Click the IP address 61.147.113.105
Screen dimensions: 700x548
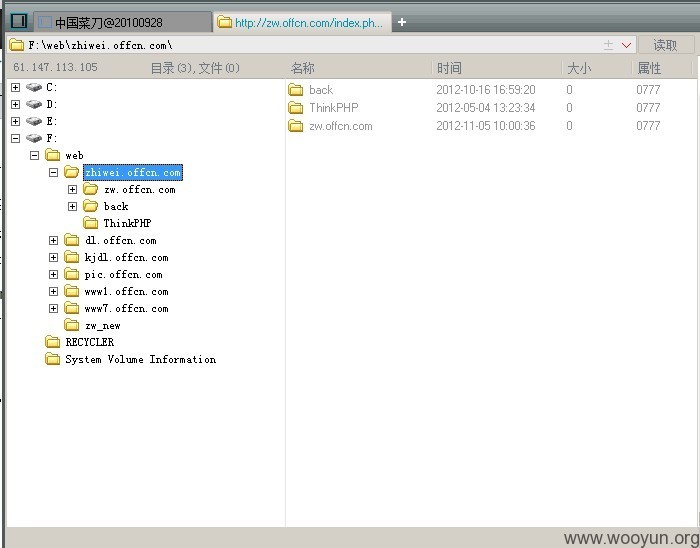click(55, 67)
